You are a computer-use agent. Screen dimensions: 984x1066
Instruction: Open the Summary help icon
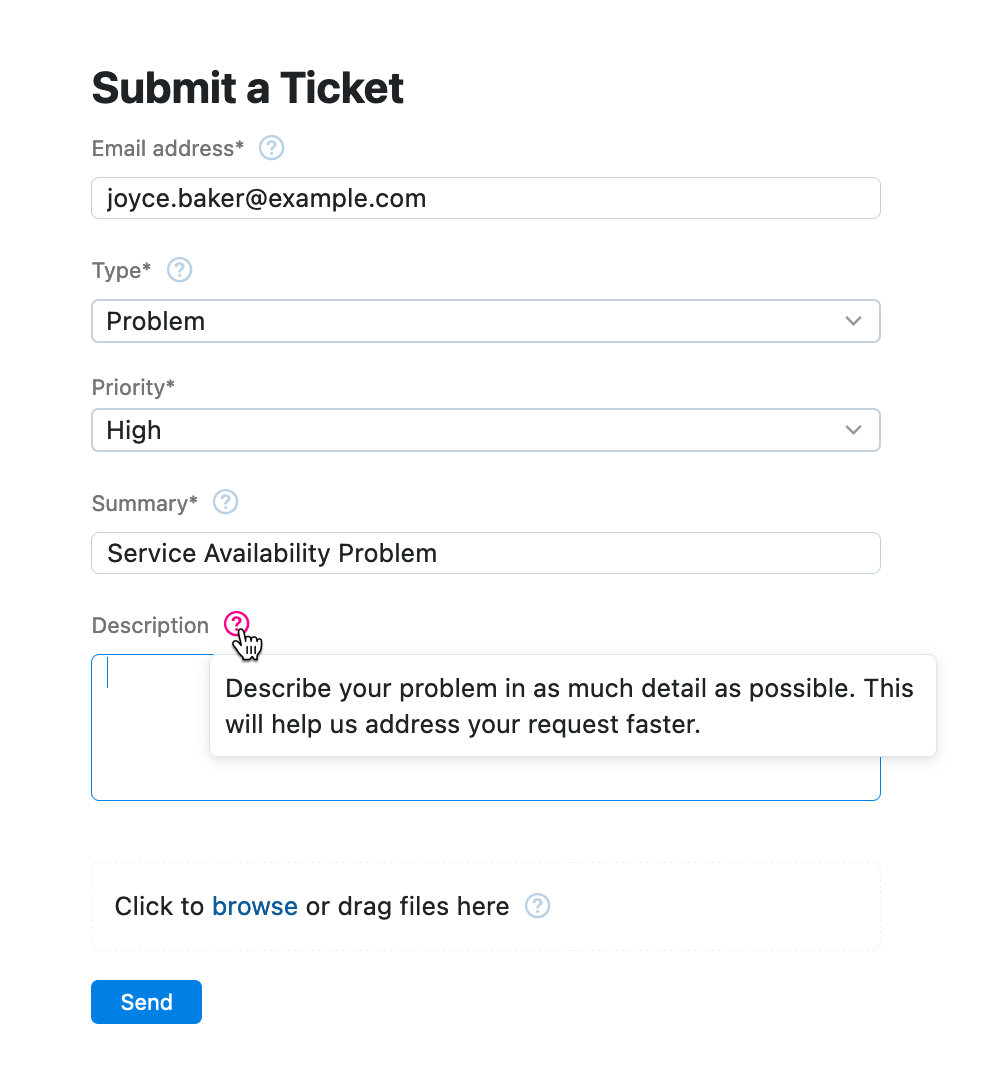225,502
